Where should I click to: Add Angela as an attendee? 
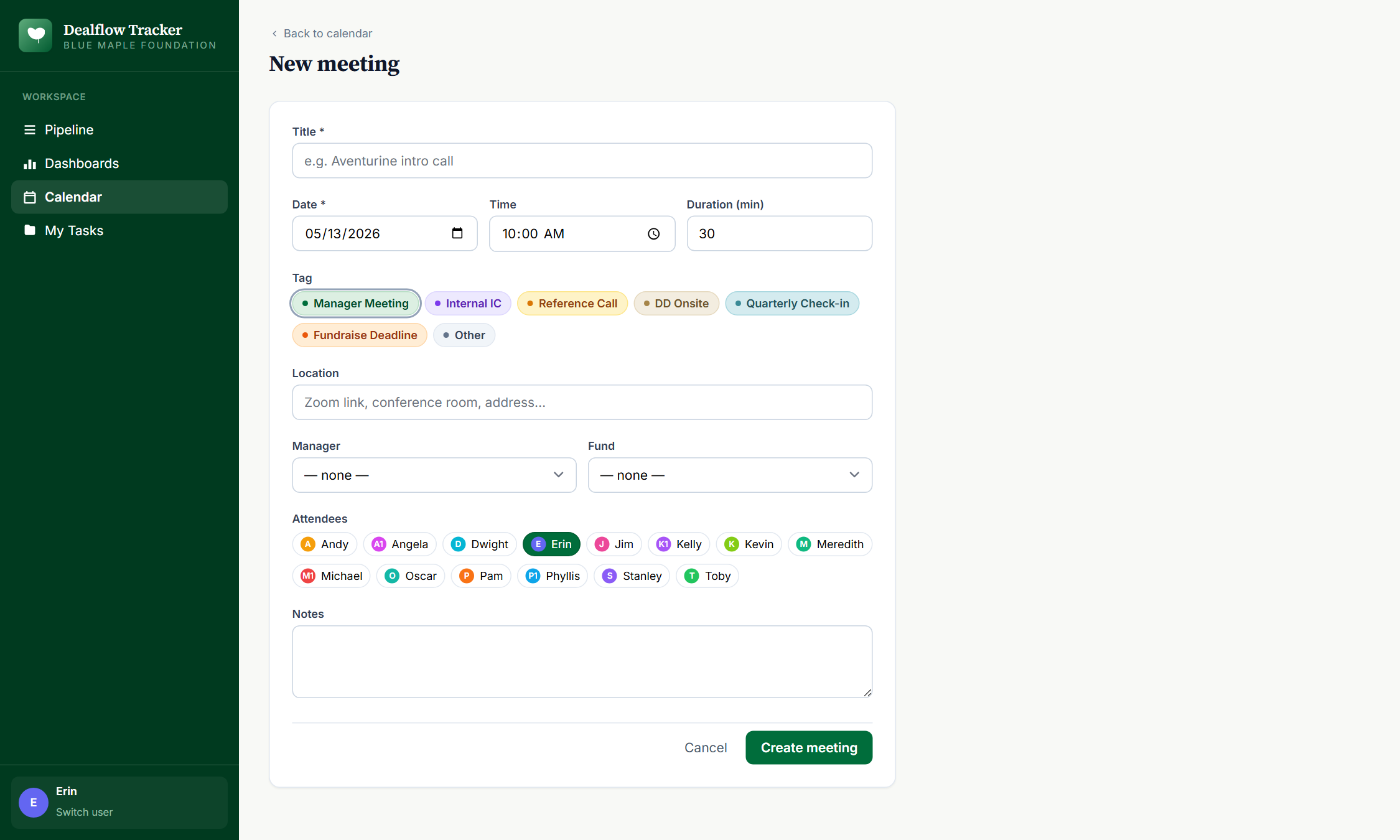(400, 544)
